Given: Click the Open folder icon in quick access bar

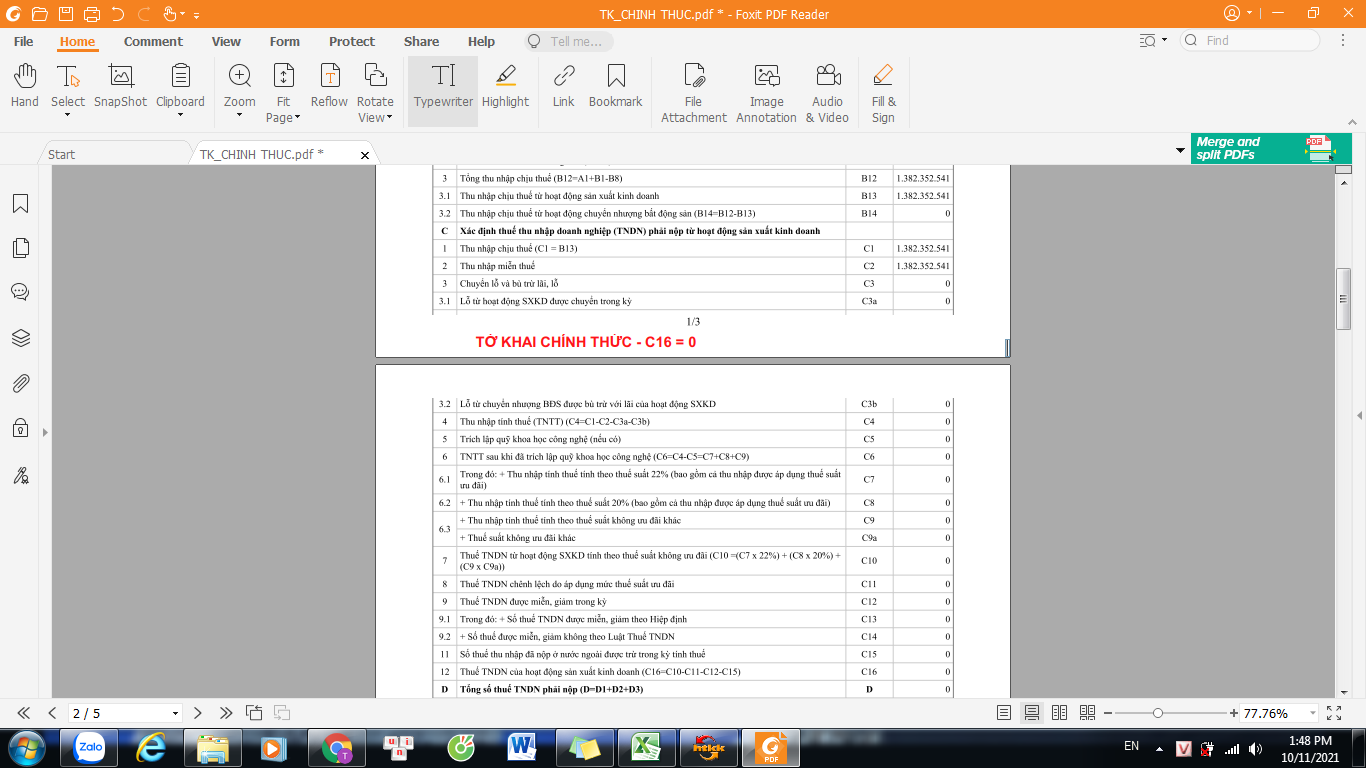Looking at the screenshot, I should 39,14.
